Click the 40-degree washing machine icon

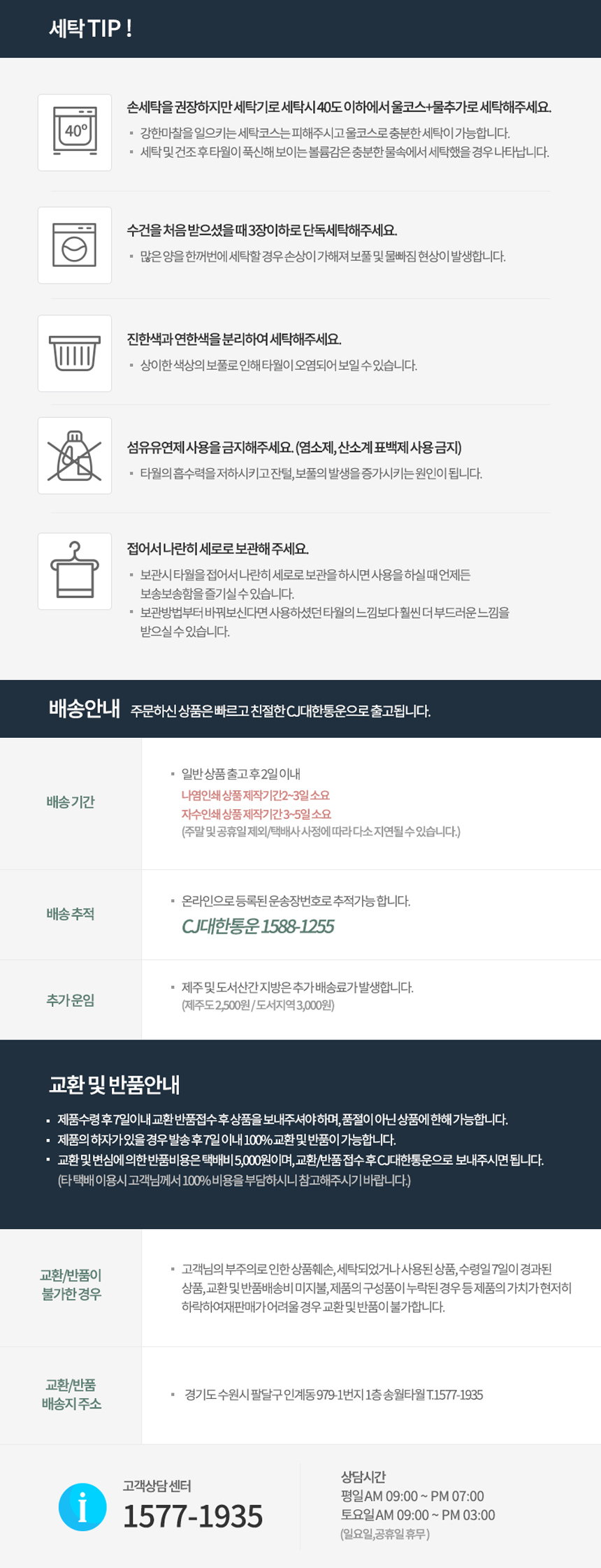[x=75, y=132]
